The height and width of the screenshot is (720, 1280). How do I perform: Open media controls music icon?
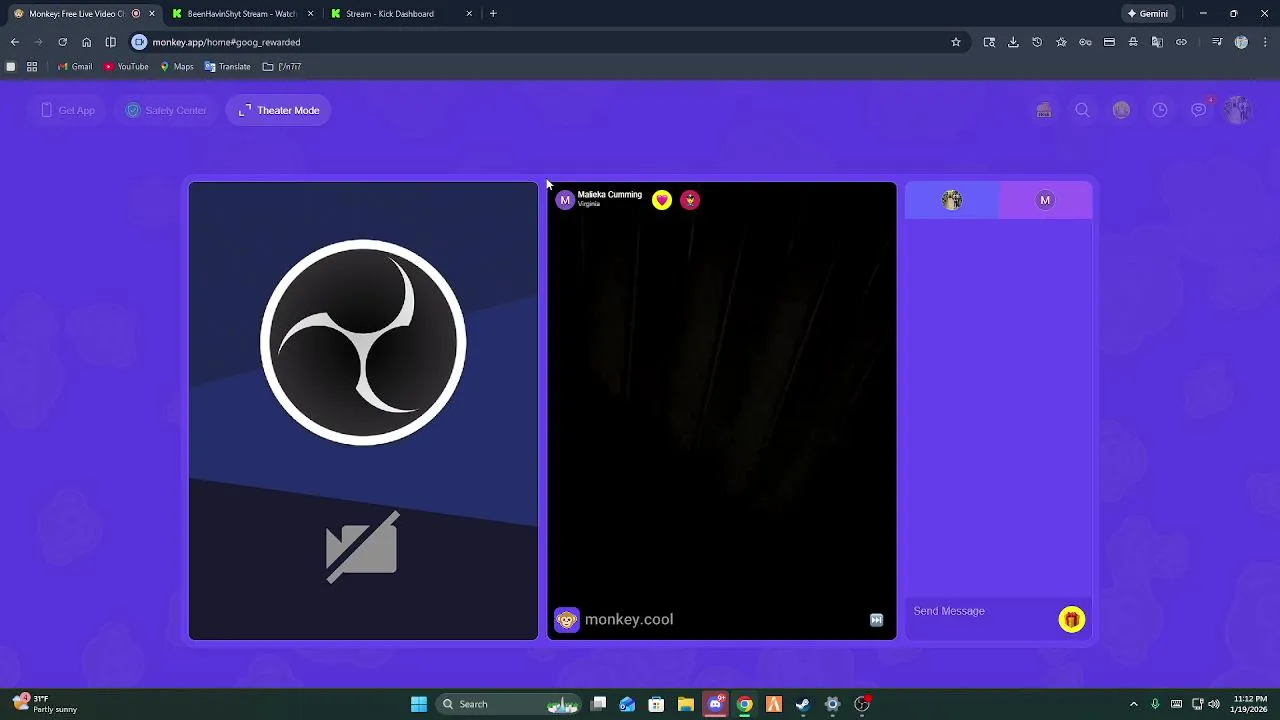pyautogui.click(x=1217, y=42)
